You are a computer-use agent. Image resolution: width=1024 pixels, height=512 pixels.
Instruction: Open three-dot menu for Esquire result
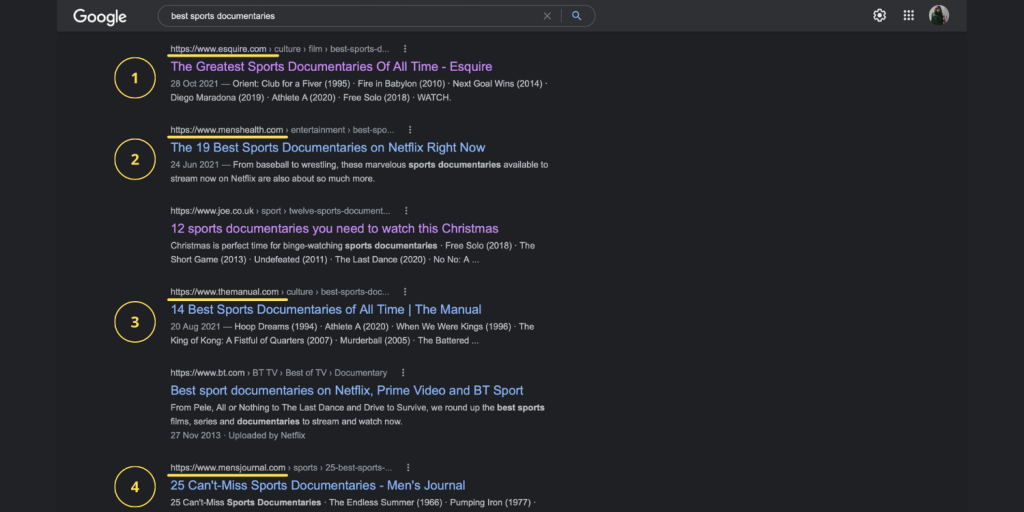pos(406,49)
